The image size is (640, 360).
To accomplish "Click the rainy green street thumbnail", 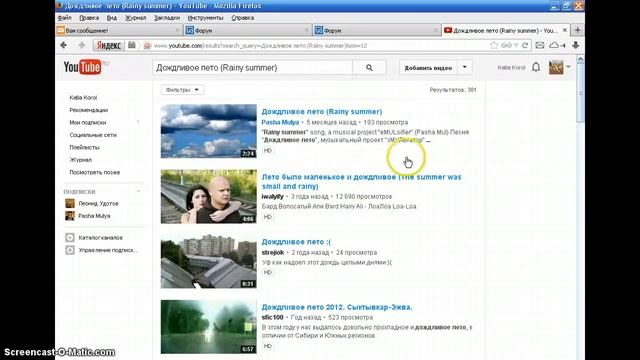I will pos(209,327).
